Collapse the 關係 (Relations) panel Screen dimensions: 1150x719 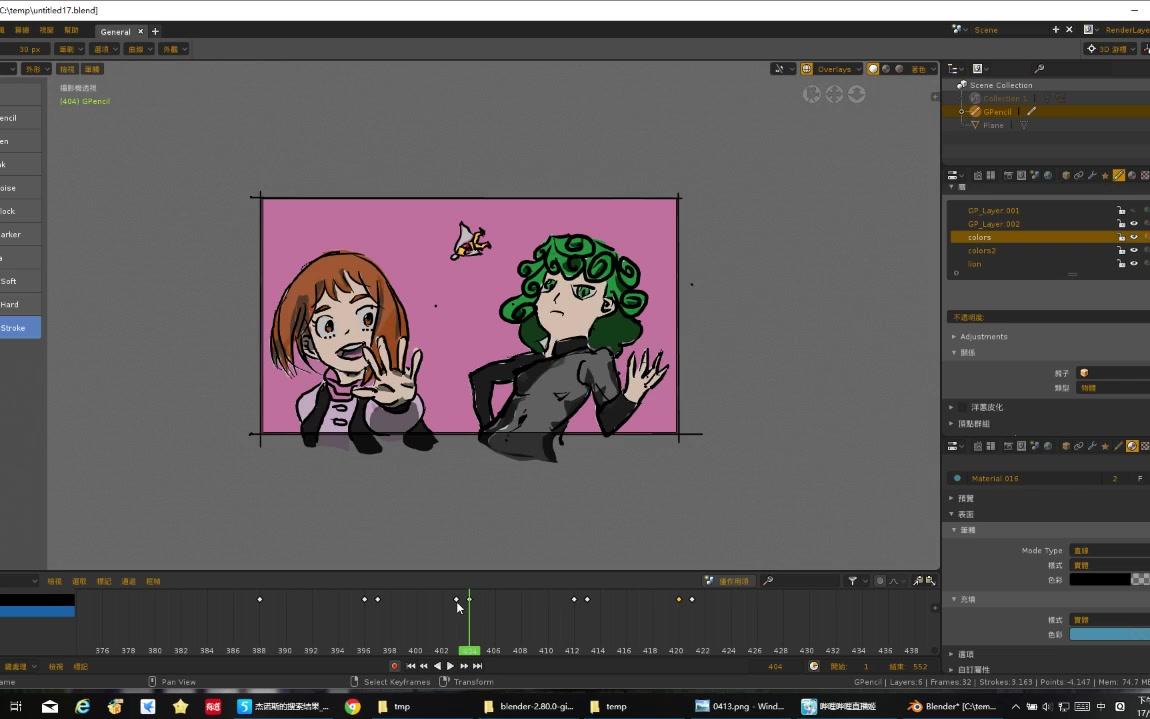968,353
